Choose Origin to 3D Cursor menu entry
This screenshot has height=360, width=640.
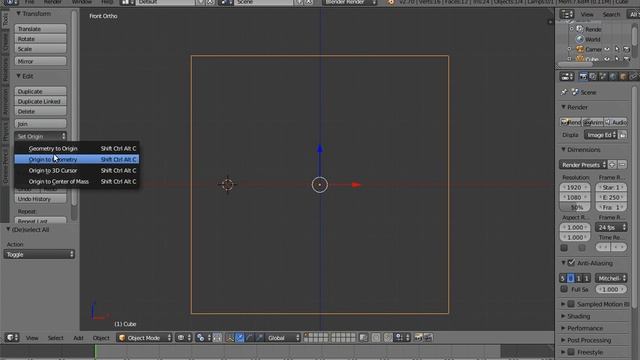[x=77, y=170]
